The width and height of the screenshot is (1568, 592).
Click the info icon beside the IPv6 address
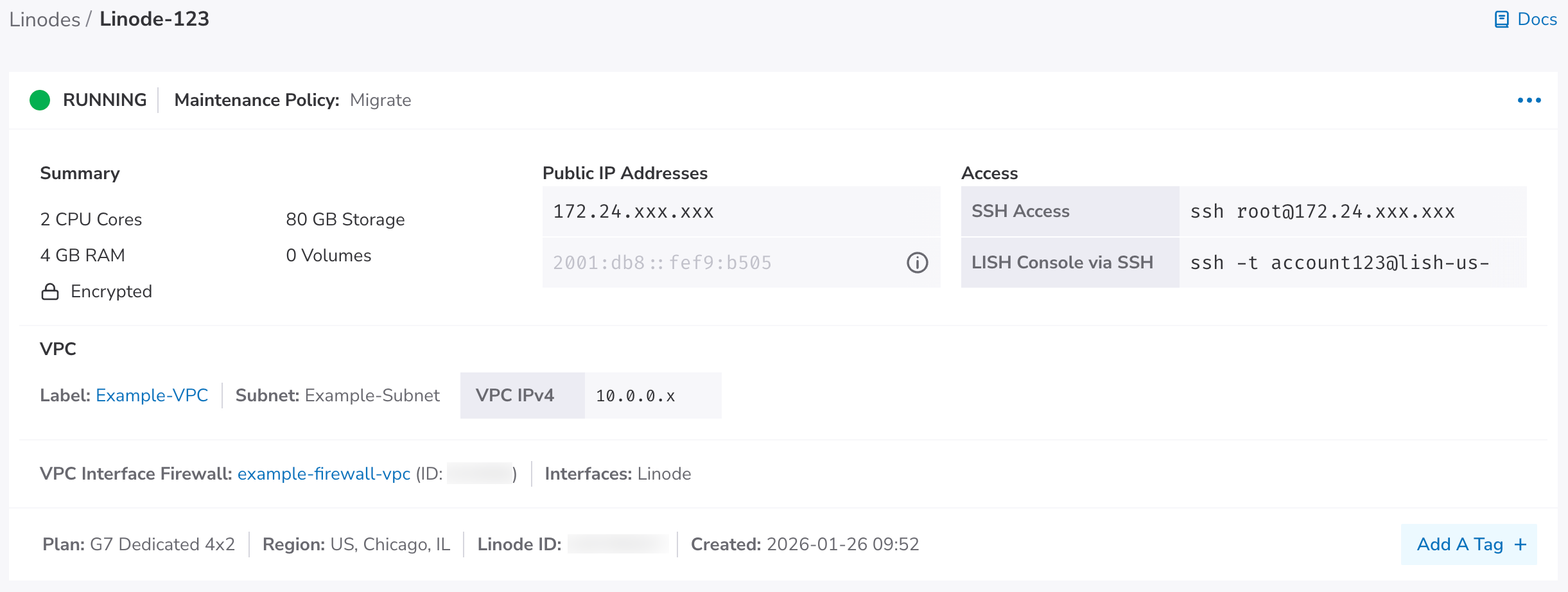click(x=917, y=262)
